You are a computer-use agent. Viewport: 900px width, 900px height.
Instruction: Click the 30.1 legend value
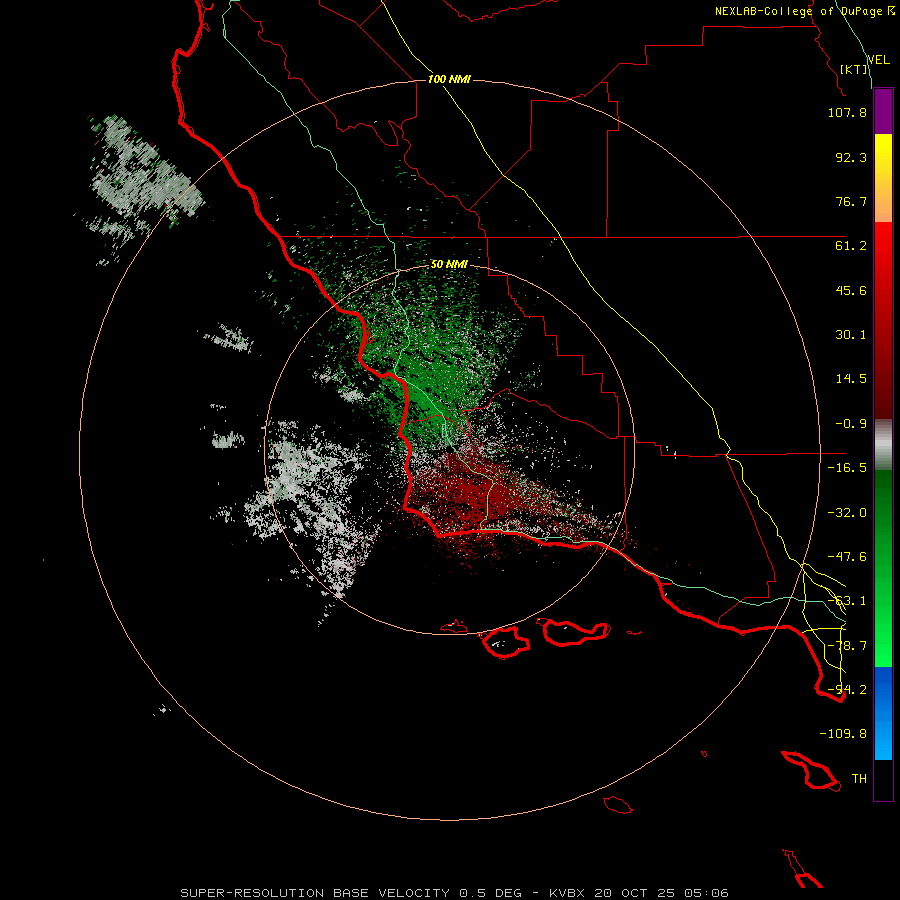click(851, 335)
